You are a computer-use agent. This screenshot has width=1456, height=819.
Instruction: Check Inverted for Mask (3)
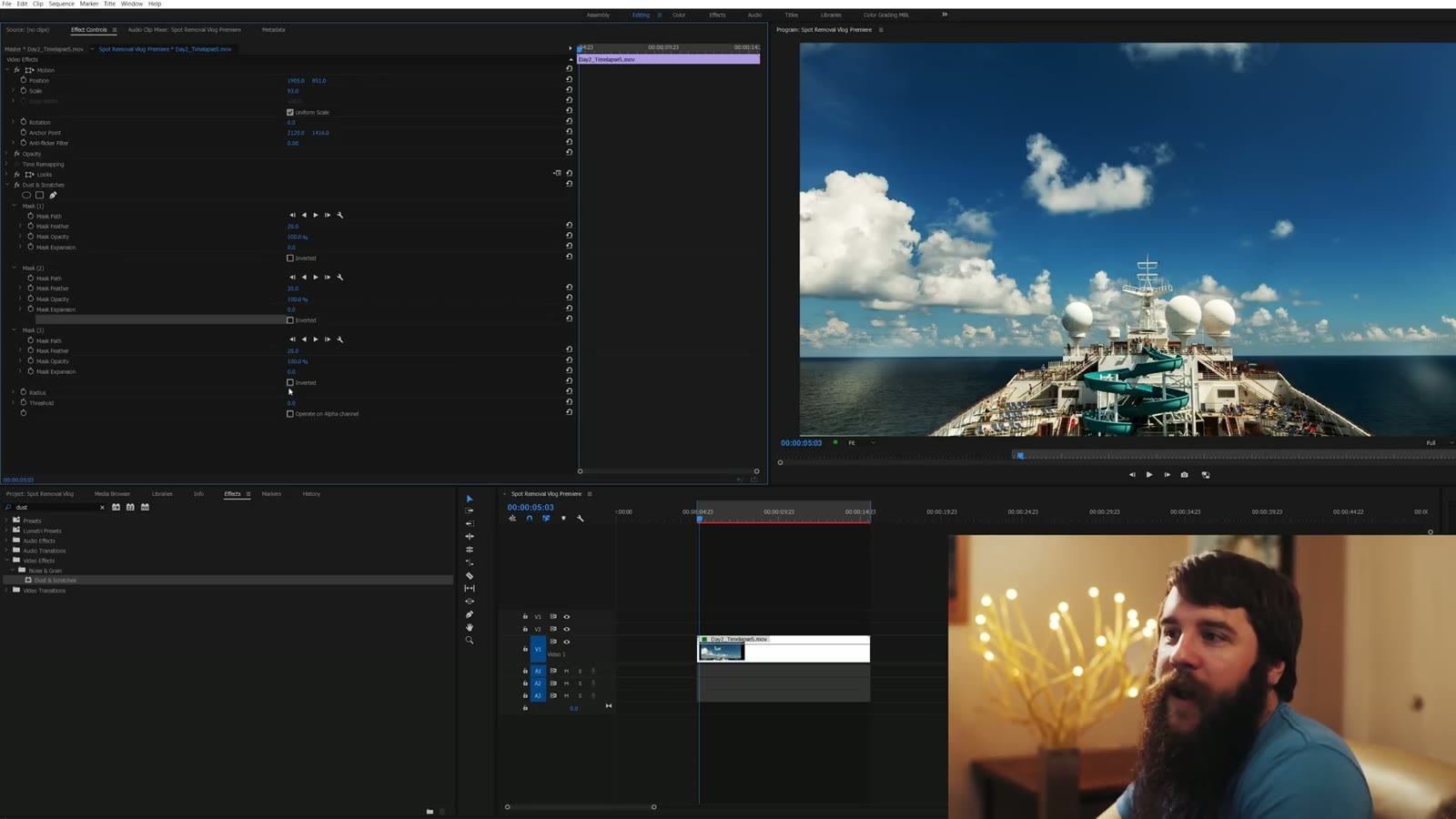290,382
